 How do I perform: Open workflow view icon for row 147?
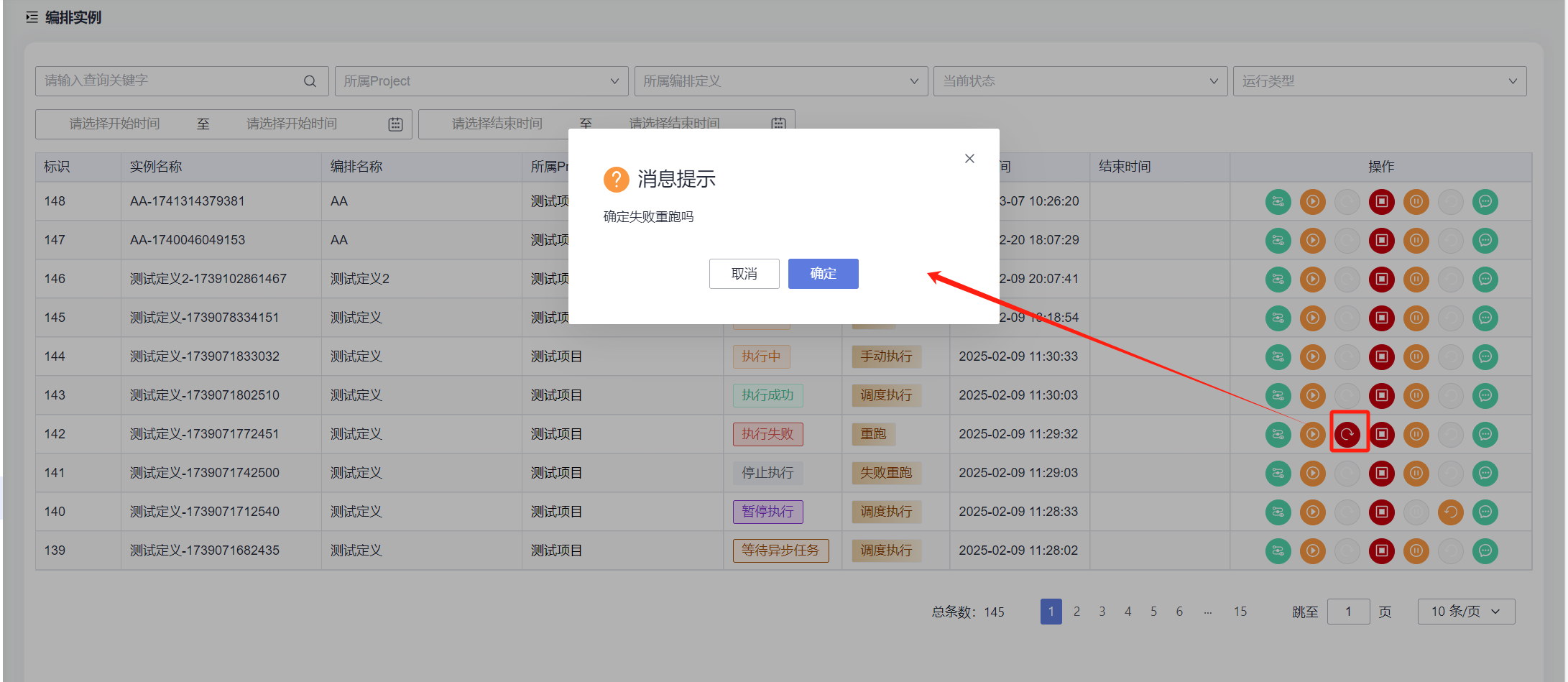point(1278,241)
